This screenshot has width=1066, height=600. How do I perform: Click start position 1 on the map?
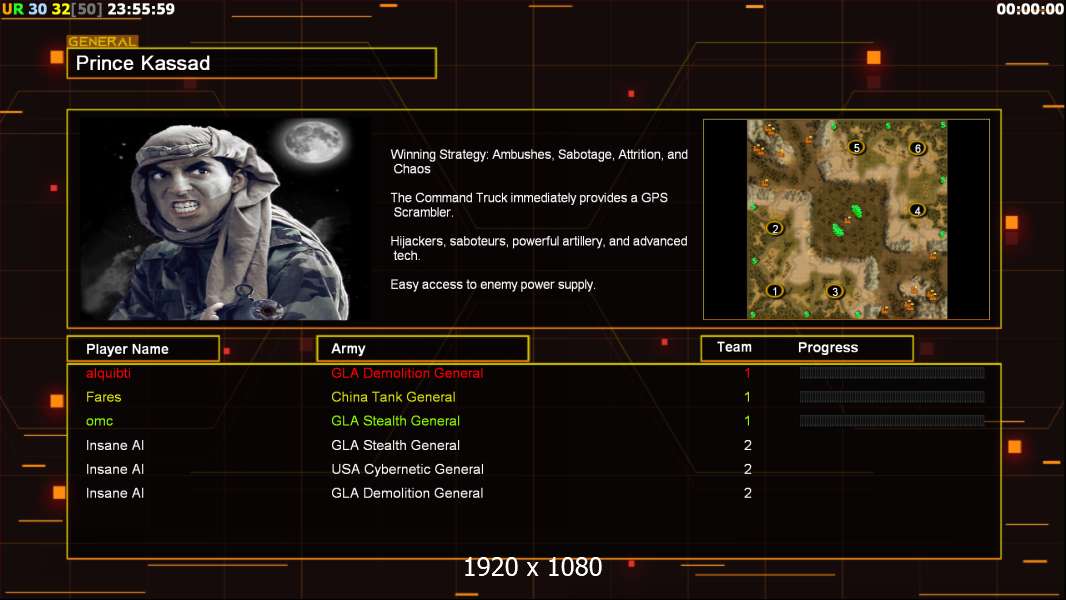point(774,291)
